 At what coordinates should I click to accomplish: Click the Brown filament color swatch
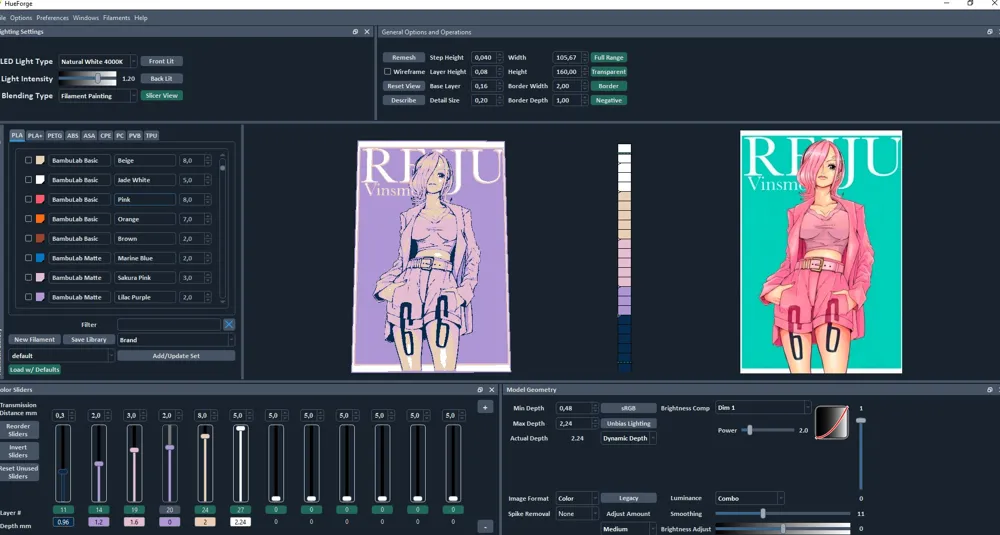[x=40, y=238]
